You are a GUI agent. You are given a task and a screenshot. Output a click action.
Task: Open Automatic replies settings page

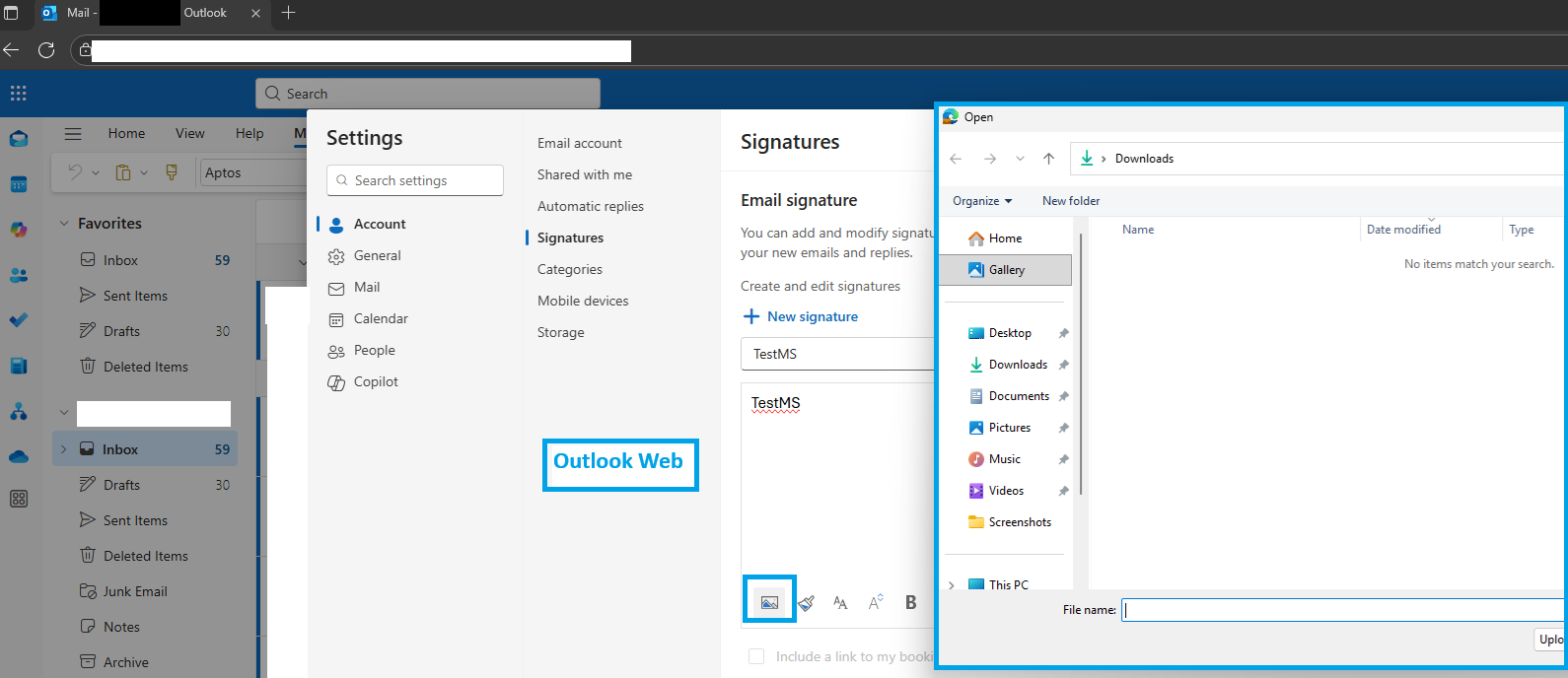tap(591, 206)
